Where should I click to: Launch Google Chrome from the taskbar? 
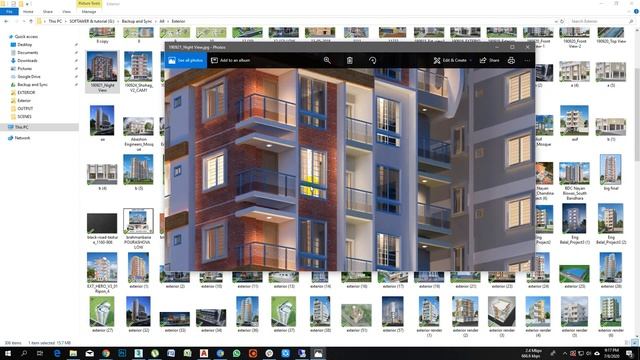pyautogui.click(x=106, y=353)
